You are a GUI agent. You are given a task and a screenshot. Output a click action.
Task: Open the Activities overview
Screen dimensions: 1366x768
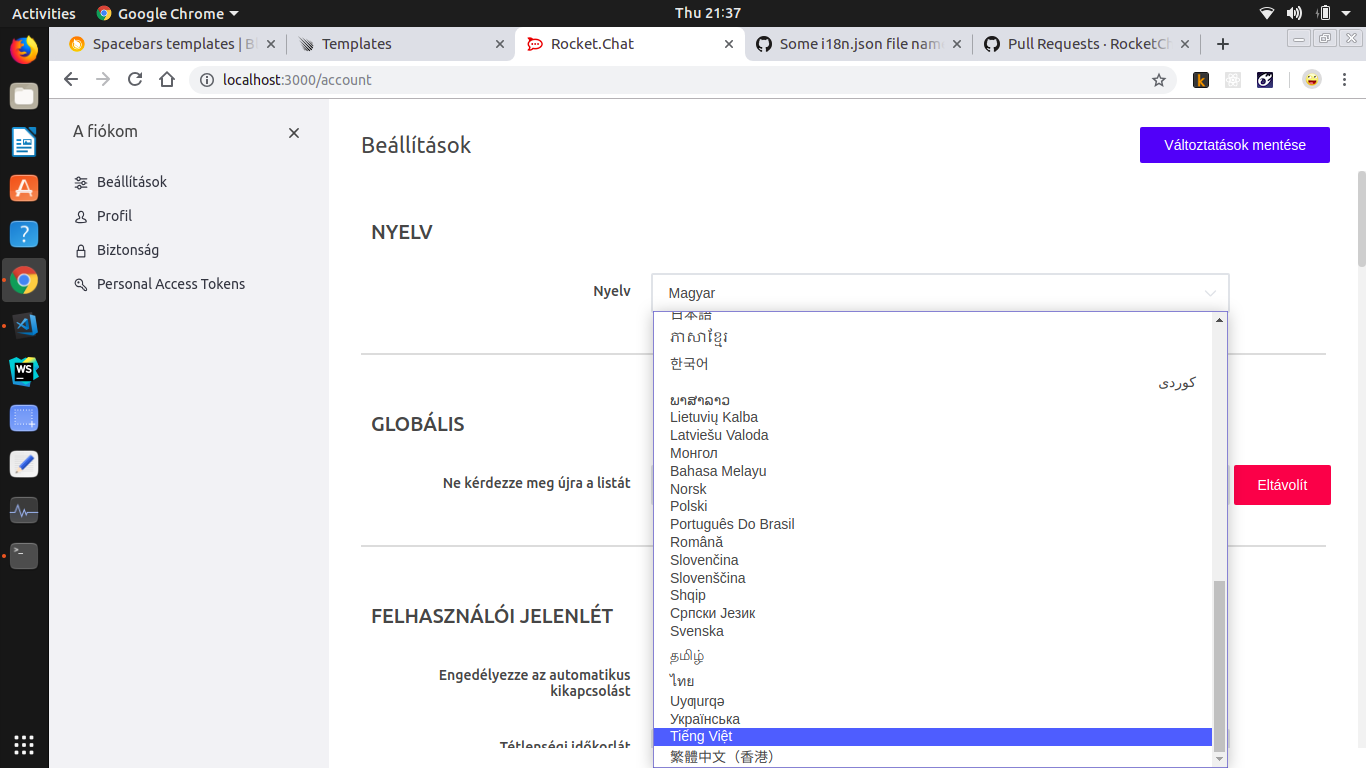click(43, 13)
